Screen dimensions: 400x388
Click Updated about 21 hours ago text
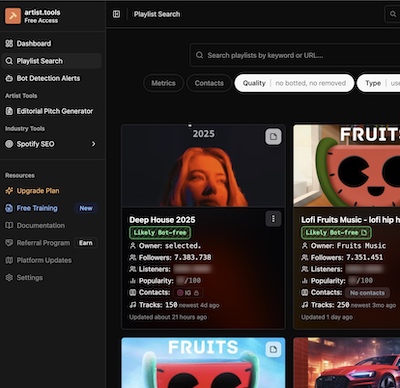click(168, 317)
